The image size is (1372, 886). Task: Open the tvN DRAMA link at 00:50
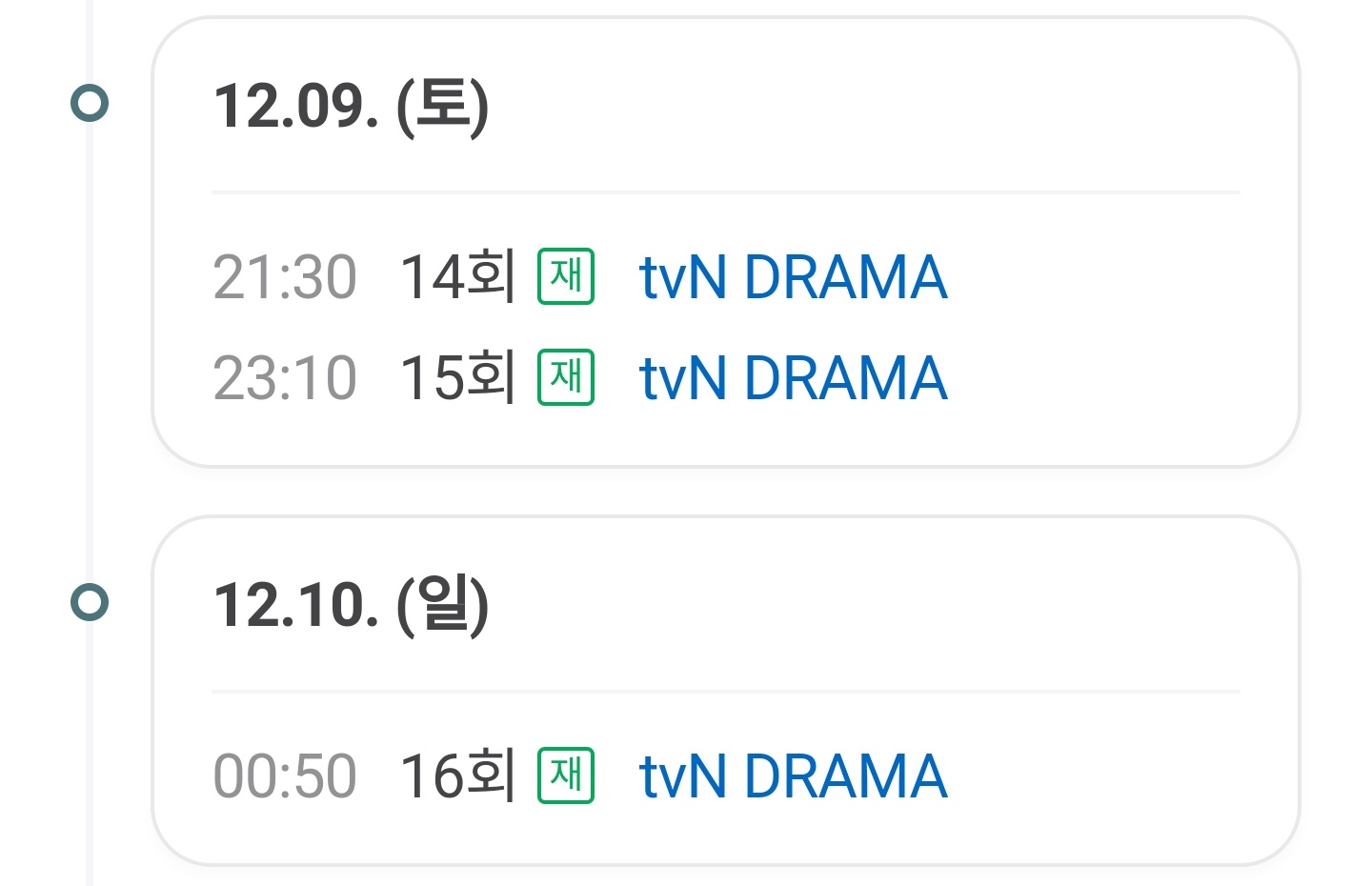793,776
